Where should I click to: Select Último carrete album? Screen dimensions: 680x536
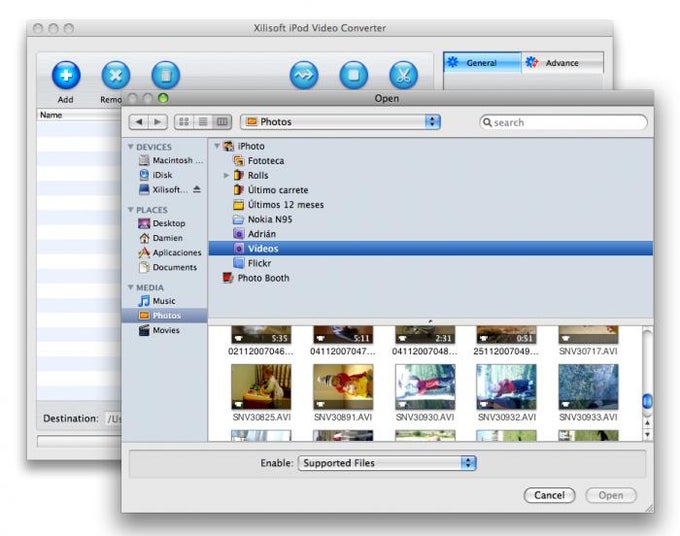271,190
